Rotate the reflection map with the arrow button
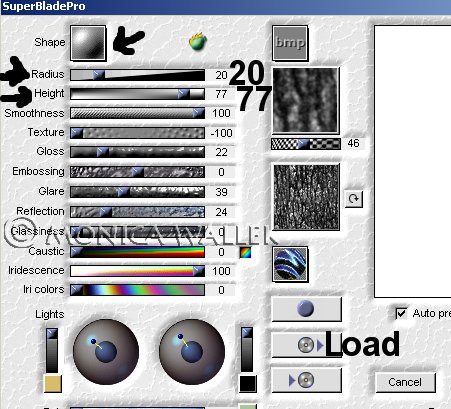The image size is (451, 409). coord(354,199)
